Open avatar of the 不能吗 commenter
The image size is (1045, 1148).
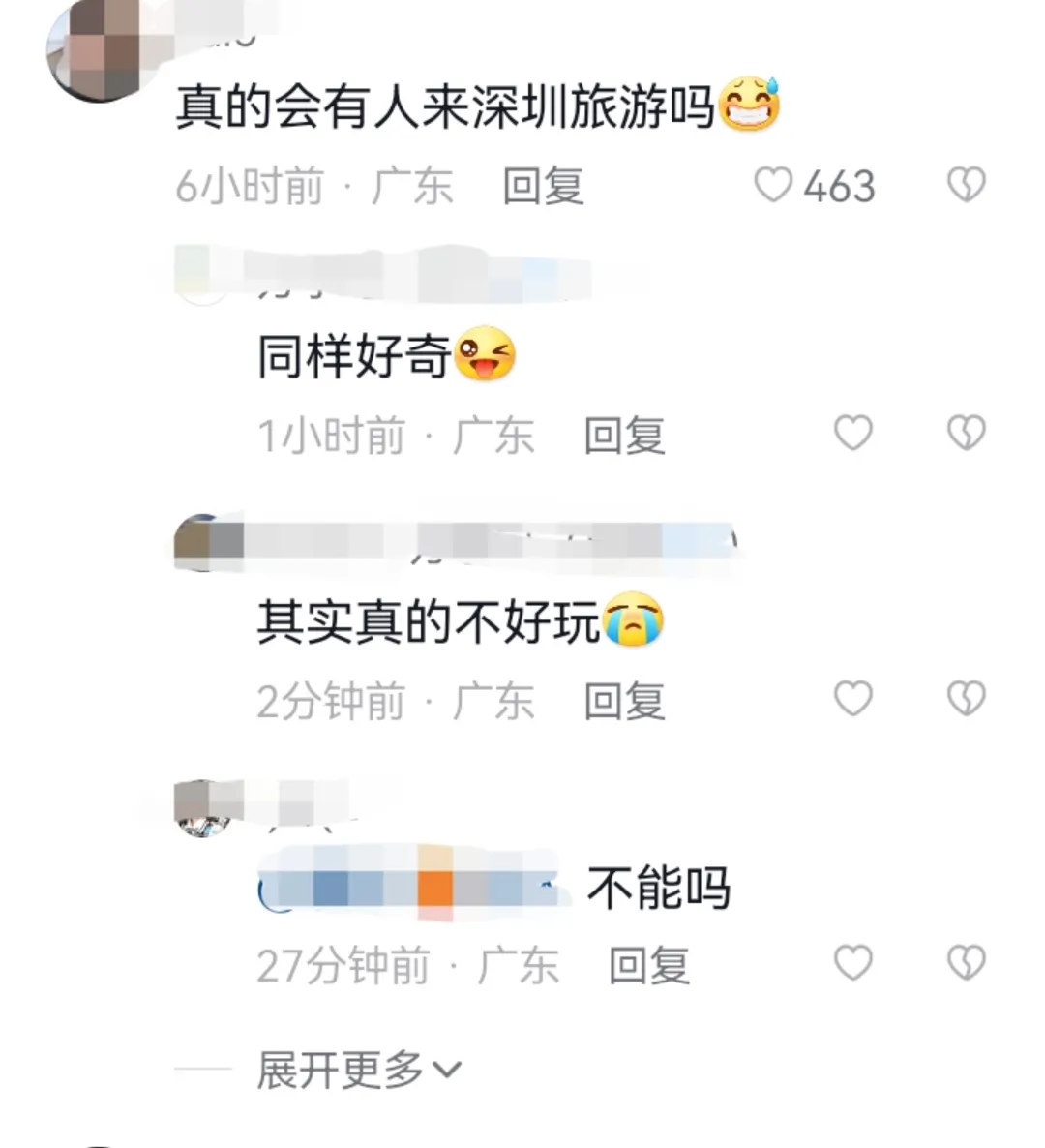[x=202, y=808]
